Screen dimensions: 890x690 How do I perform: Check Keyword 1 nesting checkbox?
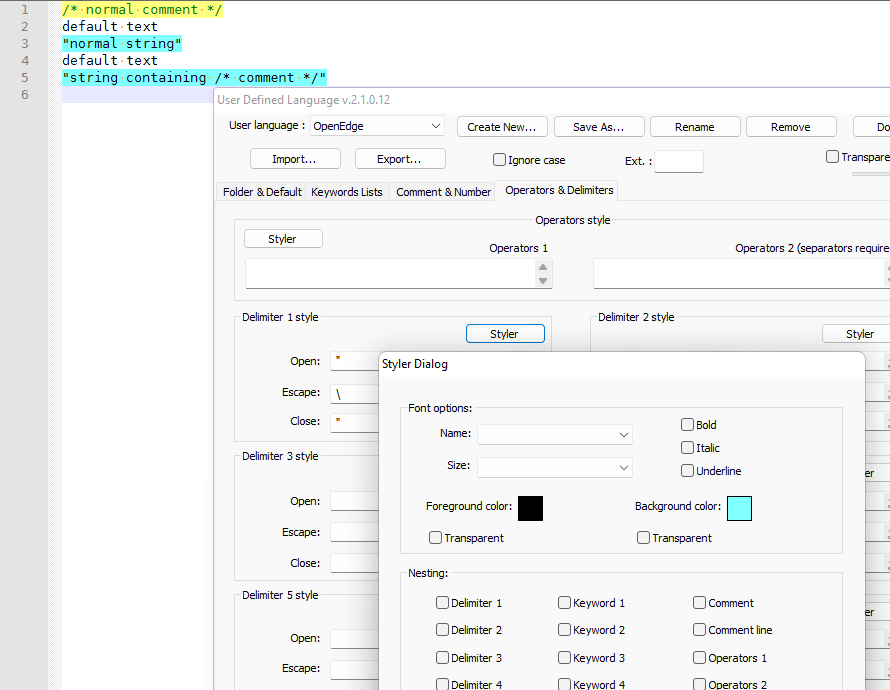pyautogui.click(x=564, y=603)
